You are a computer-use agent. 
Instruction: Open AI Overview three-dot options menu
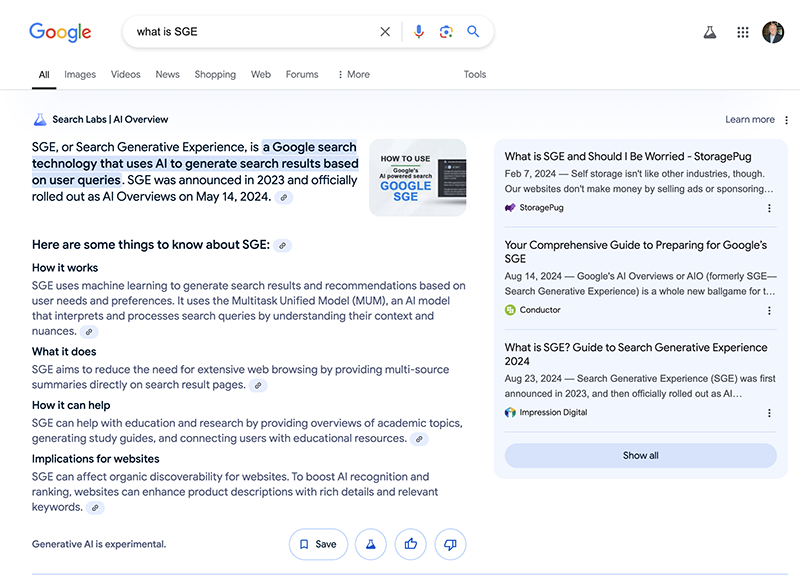click(786, 120)
